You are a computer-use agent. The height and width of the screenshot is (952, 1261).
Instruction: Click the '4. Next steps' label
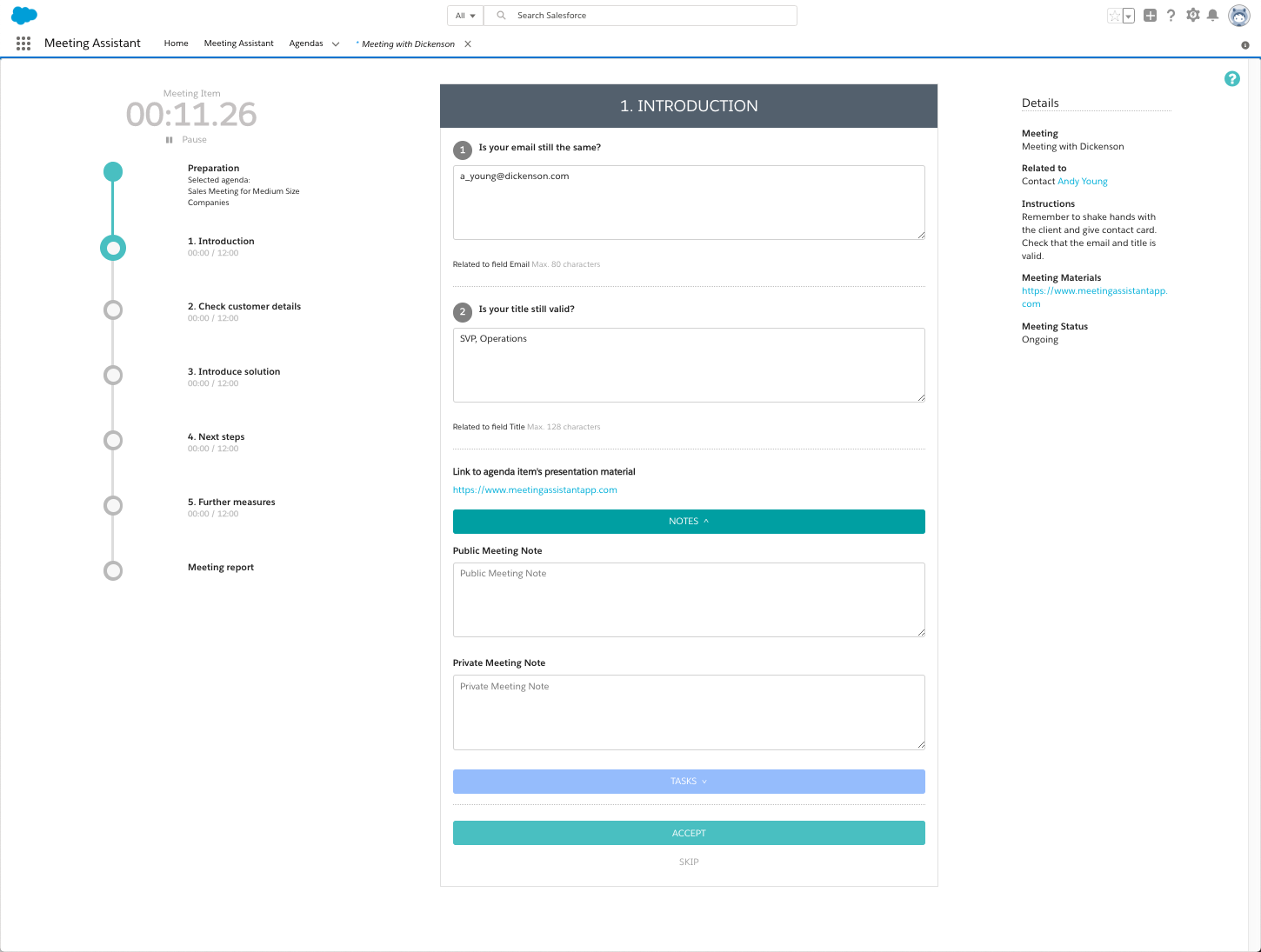217,437
